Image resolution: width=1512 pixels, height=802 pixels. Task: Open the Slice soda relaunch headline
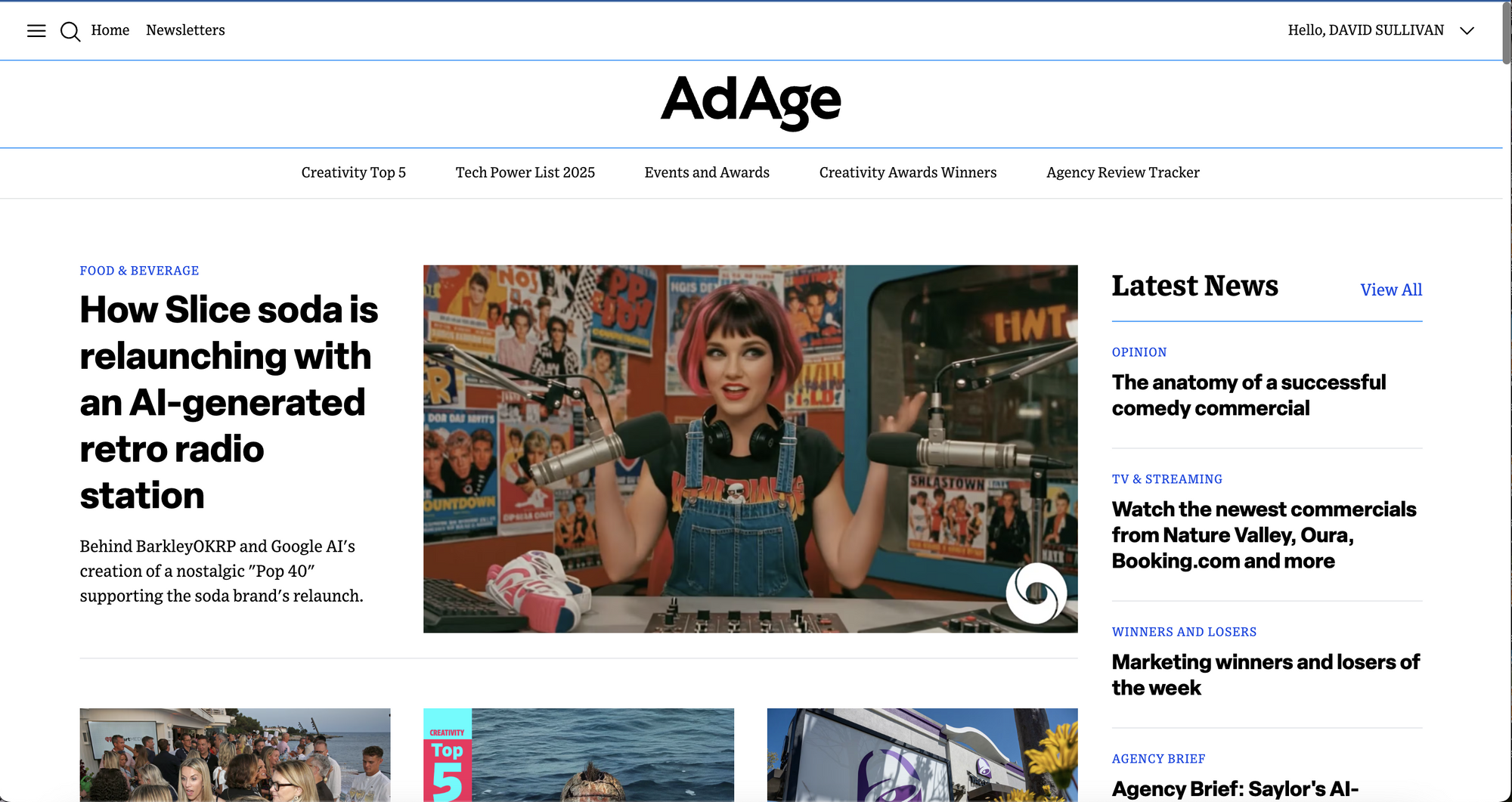coord(229,402)
